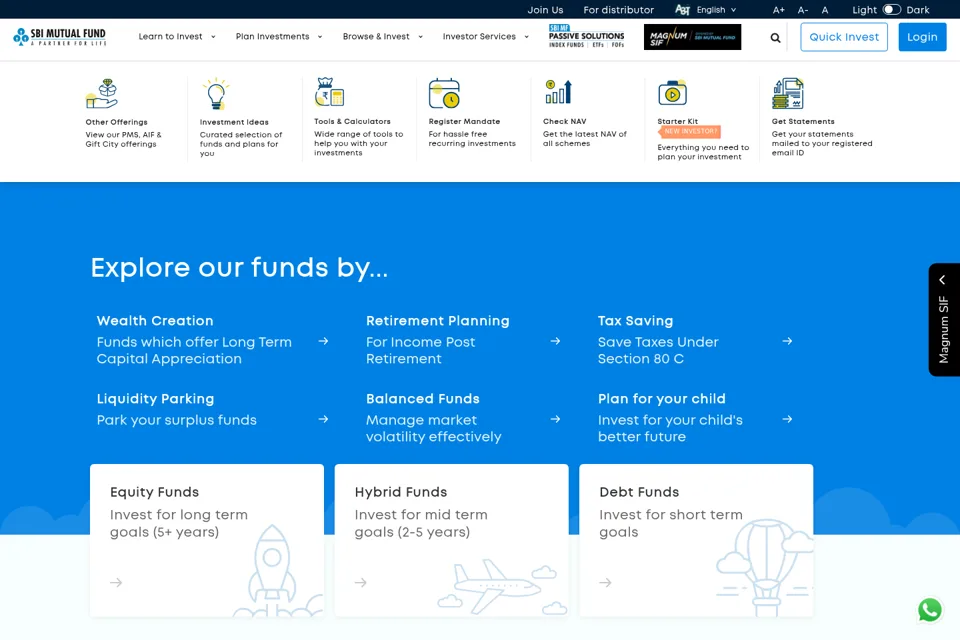Open SBI MF Passive Solutions banner
The image size is (960, 640).
pyautogui.click(x=587, y=37)
